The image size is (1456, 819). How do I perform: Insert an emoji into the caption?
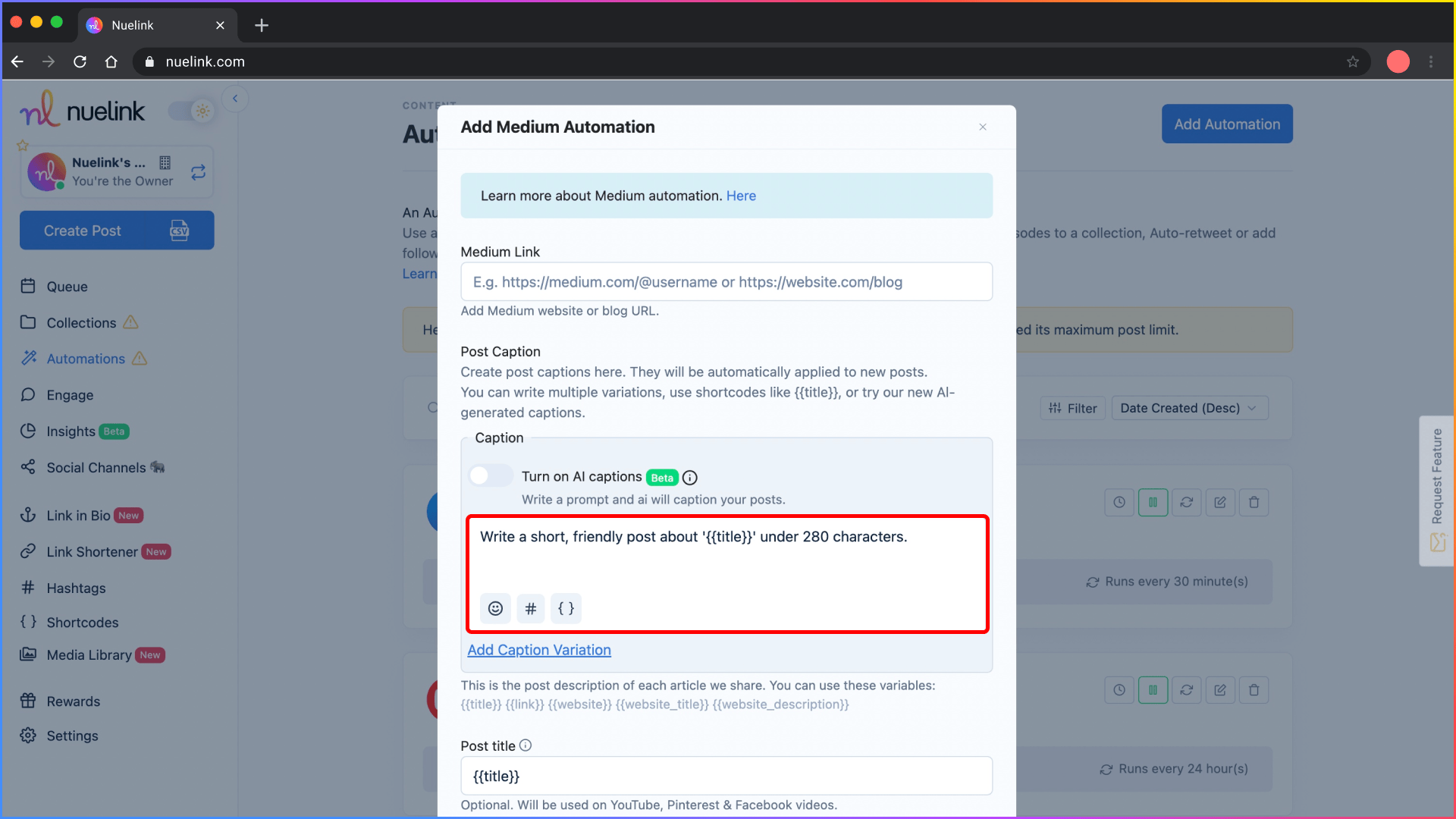[495, 608]
